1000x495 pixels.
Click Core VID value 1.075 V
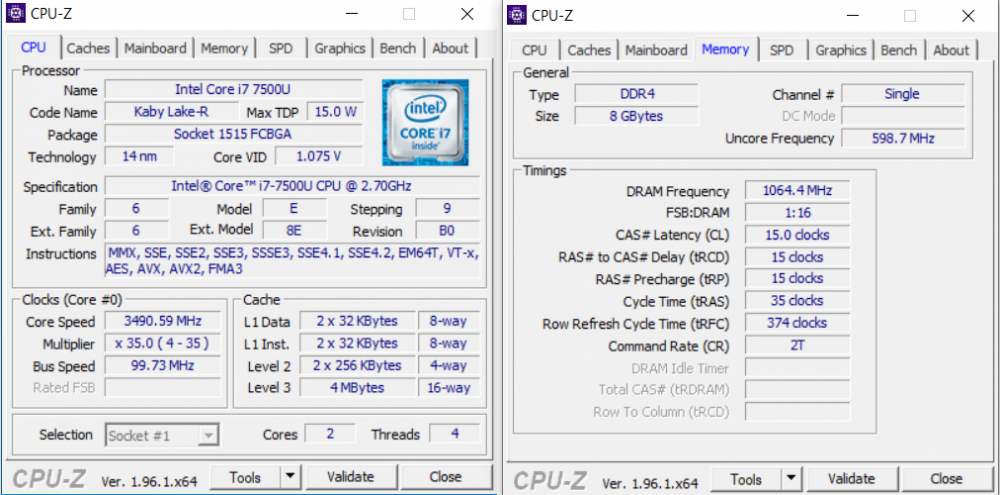point(319,156)
